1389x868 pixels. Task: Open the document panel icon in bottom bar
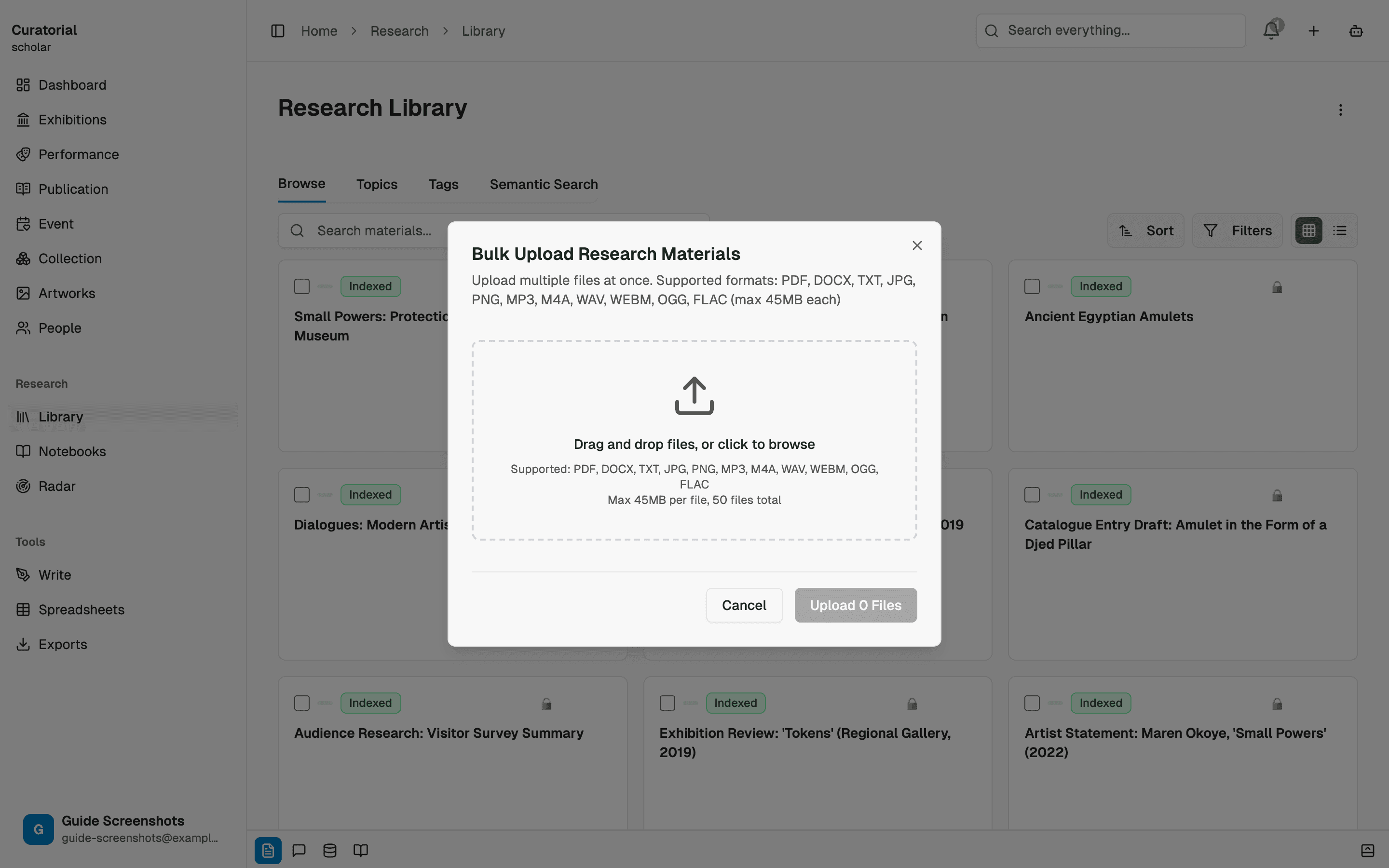(x=268, y=850)
